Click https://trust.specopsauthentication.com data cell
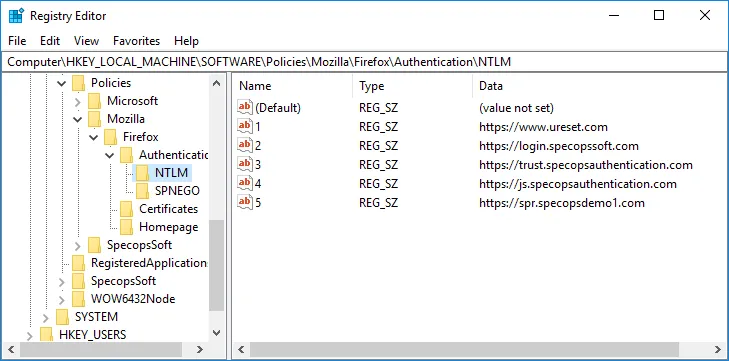 coord(585,165)
